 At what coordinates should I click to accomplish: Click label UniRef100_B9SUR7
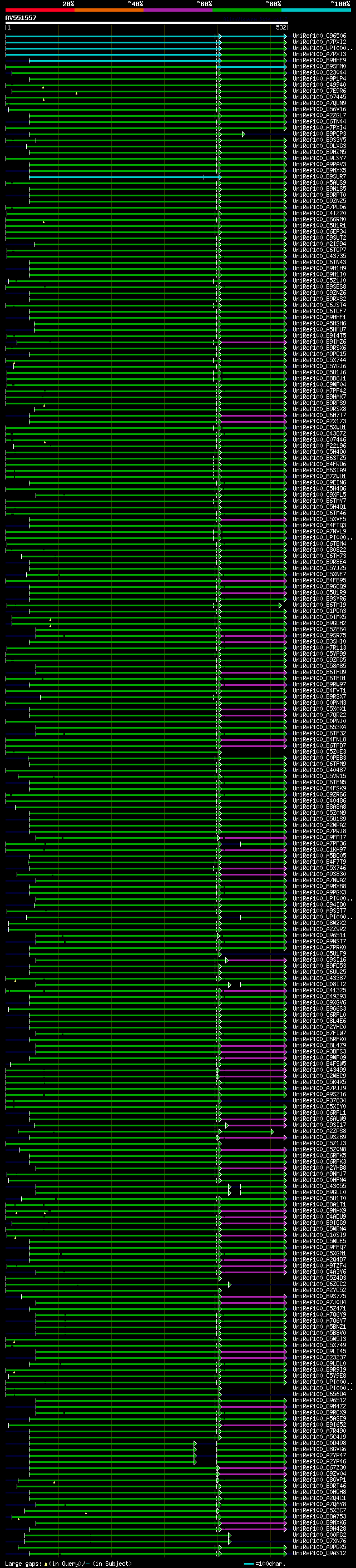click(x=319, y=176)
